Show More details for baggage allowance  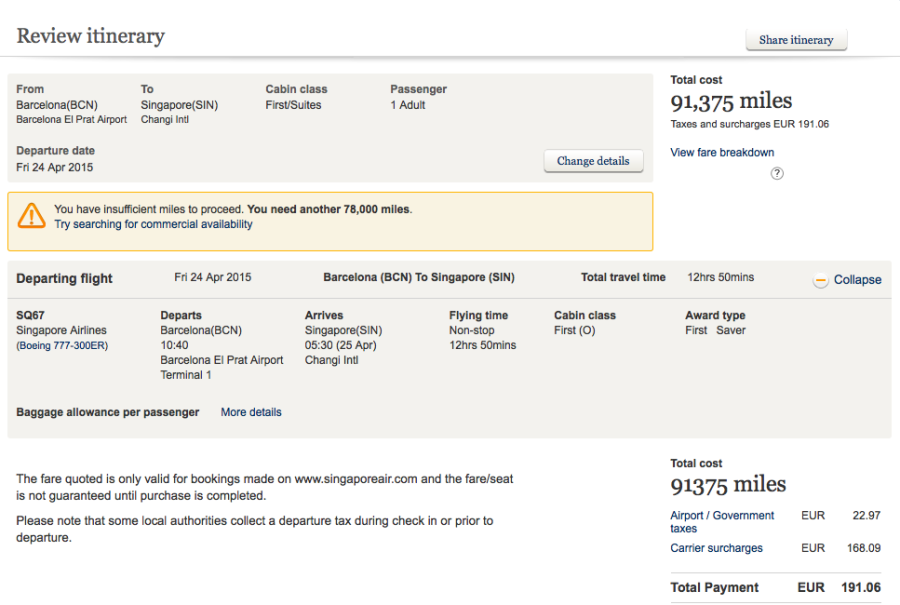pos(251,412)
